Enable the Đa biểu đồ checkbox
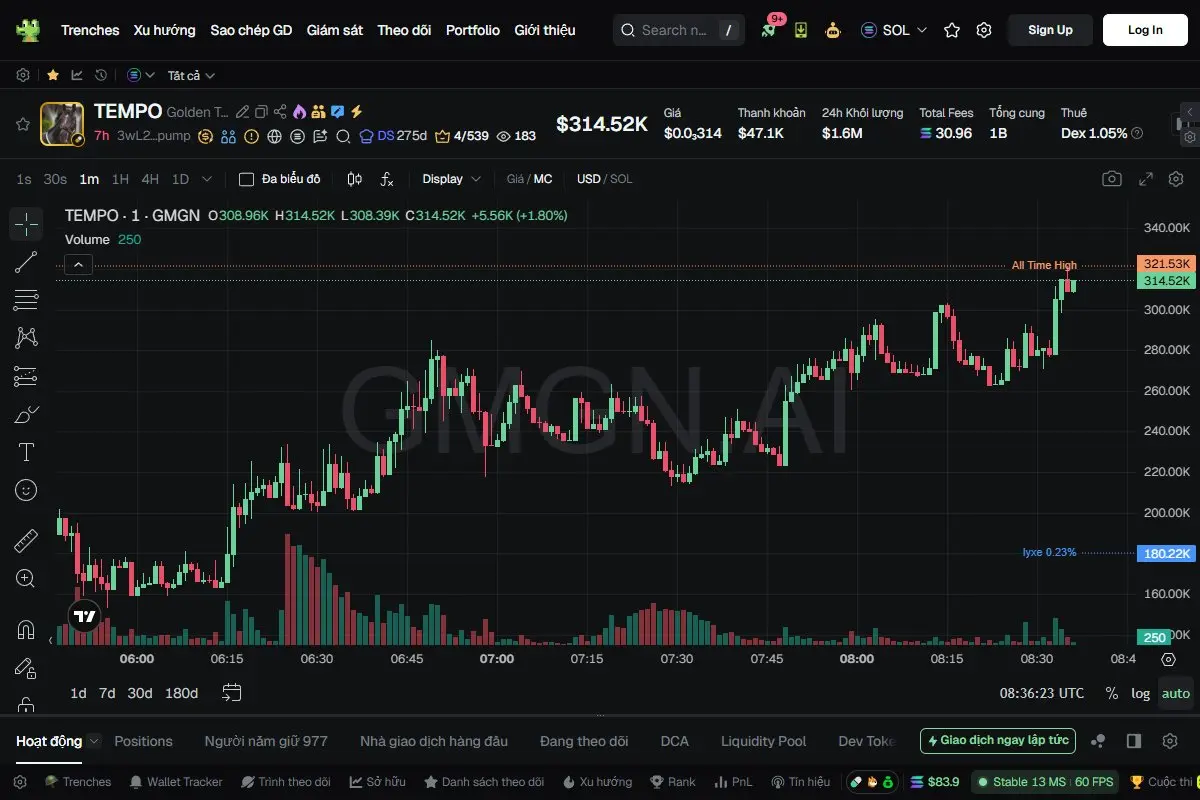Viewport: 1200px width, 800px height. 246,179
